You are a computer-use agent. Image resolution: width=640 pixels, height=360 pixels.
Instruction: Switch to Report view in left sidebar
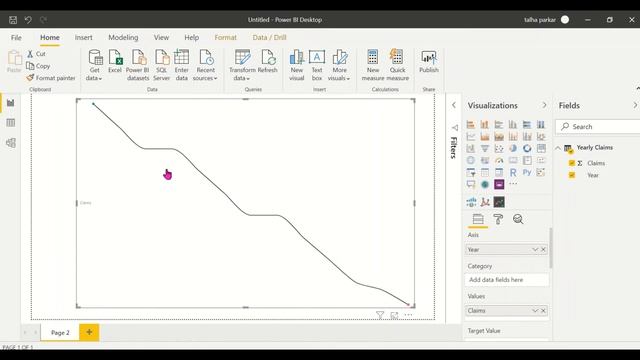point(11,103)
